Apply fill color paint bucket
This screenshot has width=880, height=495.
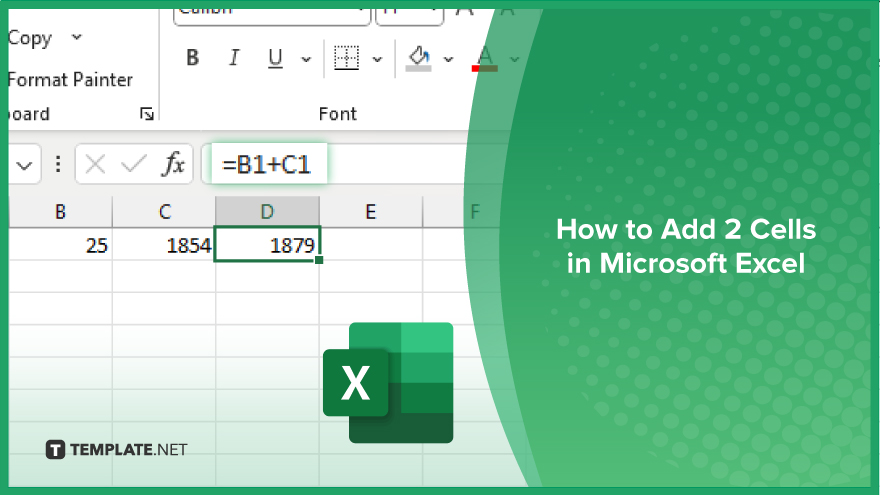point(419,58)
